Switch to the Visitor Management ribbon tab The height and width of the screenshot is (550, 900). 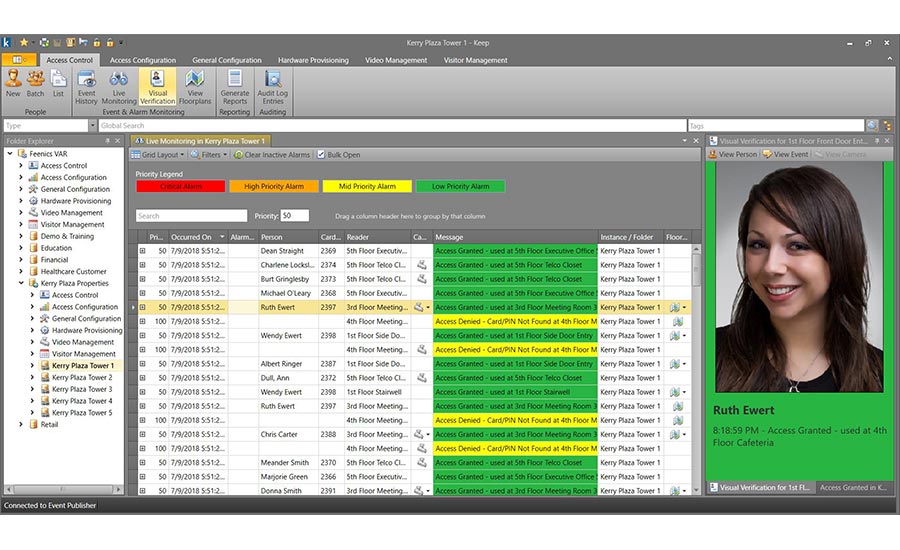474,60
